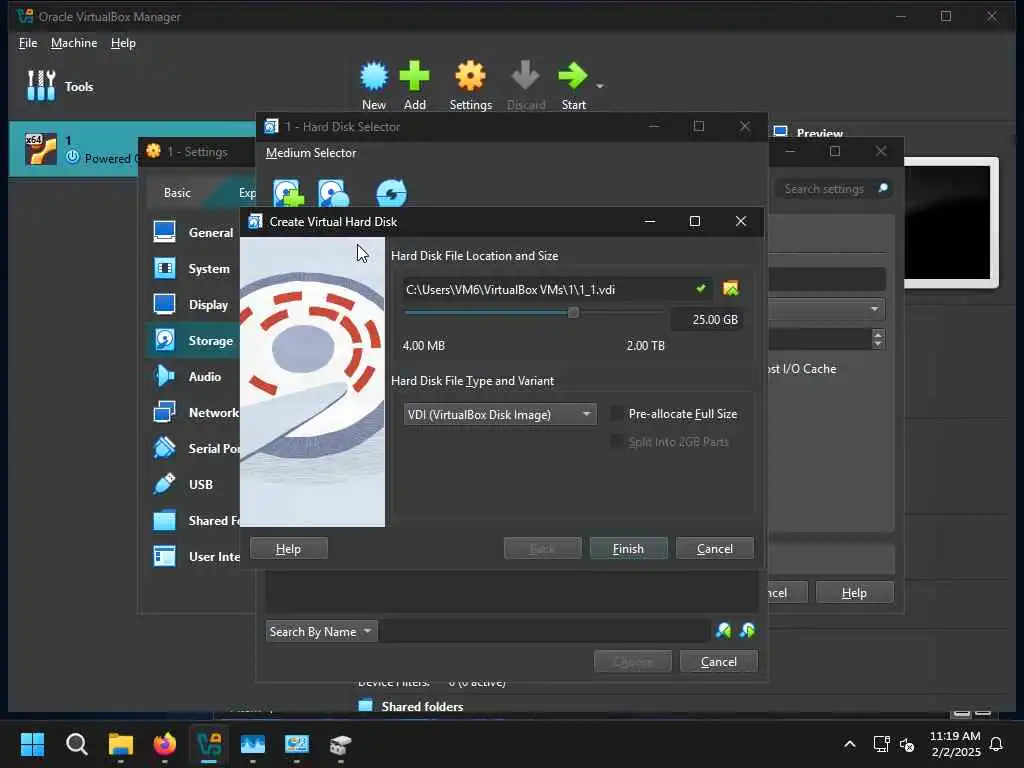Screen dimensions: 1024x768
Task: Toggle the Split Into 2GB Parts checkbox
Action: (x=616, y=441)
